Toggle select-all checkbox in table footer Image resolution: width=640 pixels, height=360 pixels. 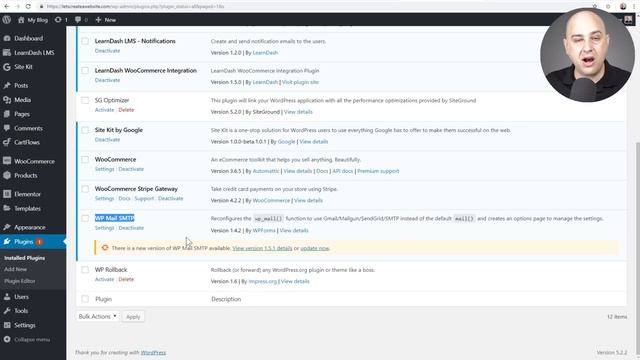(x=85, y=299)
